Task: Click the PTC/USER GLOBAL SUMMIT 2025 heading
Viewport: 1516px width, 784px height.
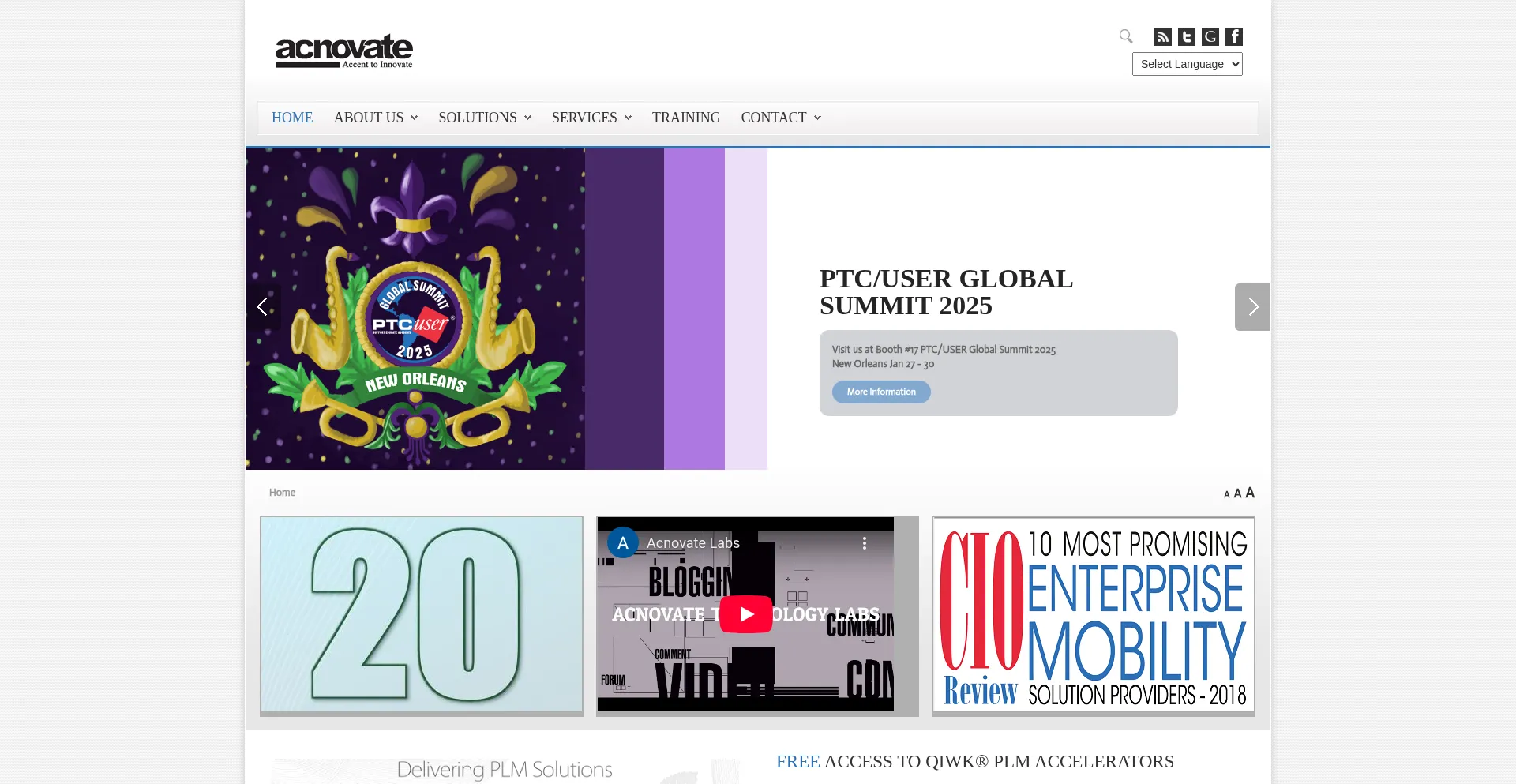Action: (946, 292)
